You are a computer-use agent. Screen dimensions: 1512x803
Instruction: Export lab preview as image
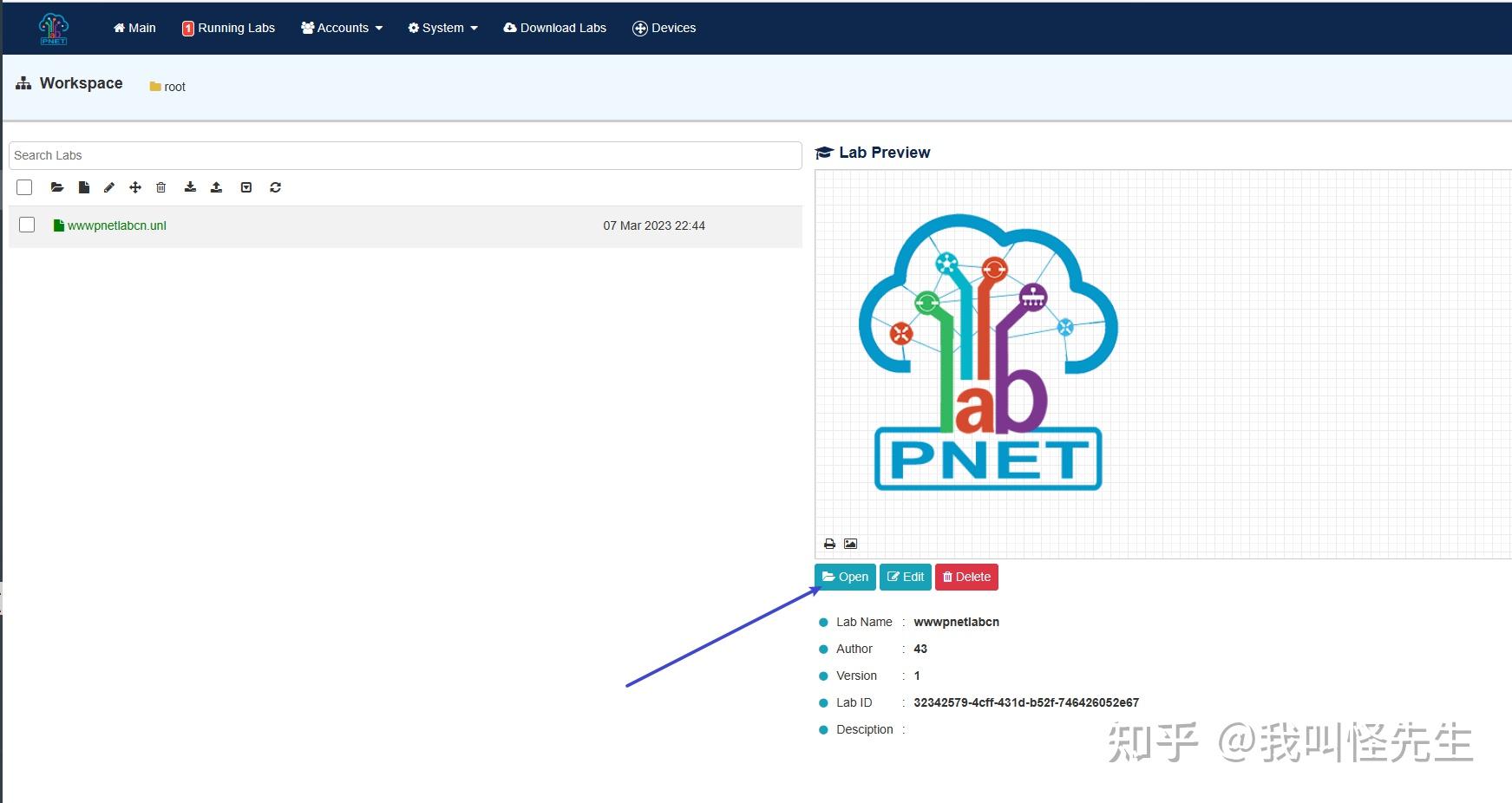coord(851,544)
